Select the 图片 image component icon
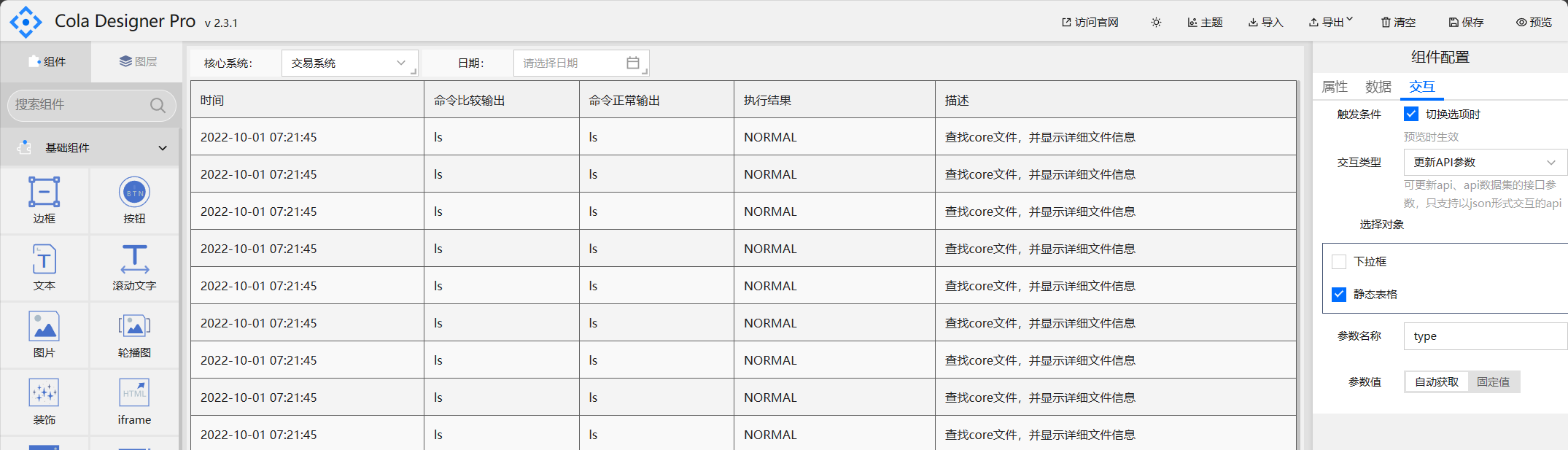The height and width of the screenshot is (450, 1568). 44,327
